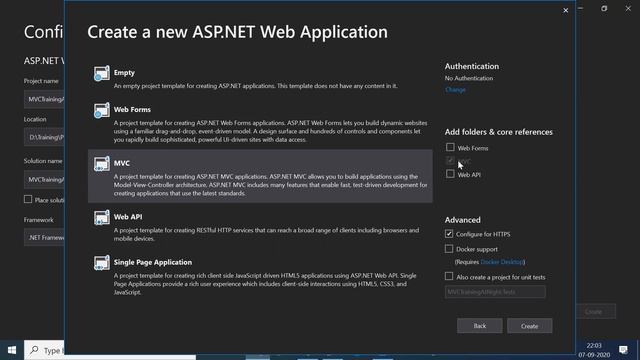Screen dimensions: 640x360
Task: Pick the Single Page Application template icon
Action: [102, 263]
